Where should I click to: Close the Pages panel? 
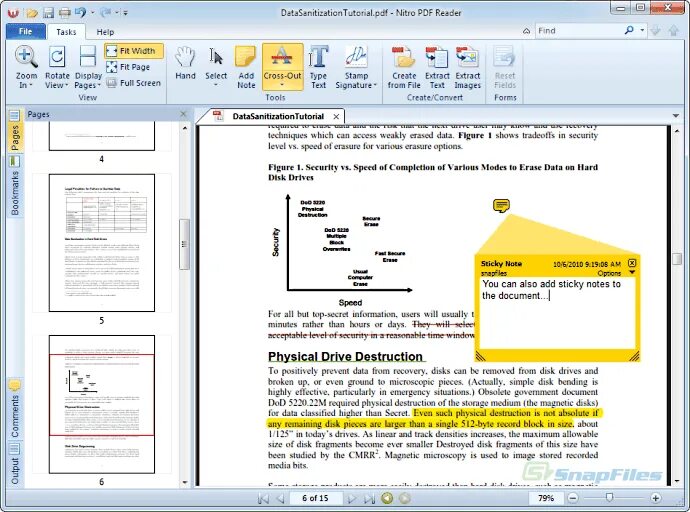tap(184, 114)
